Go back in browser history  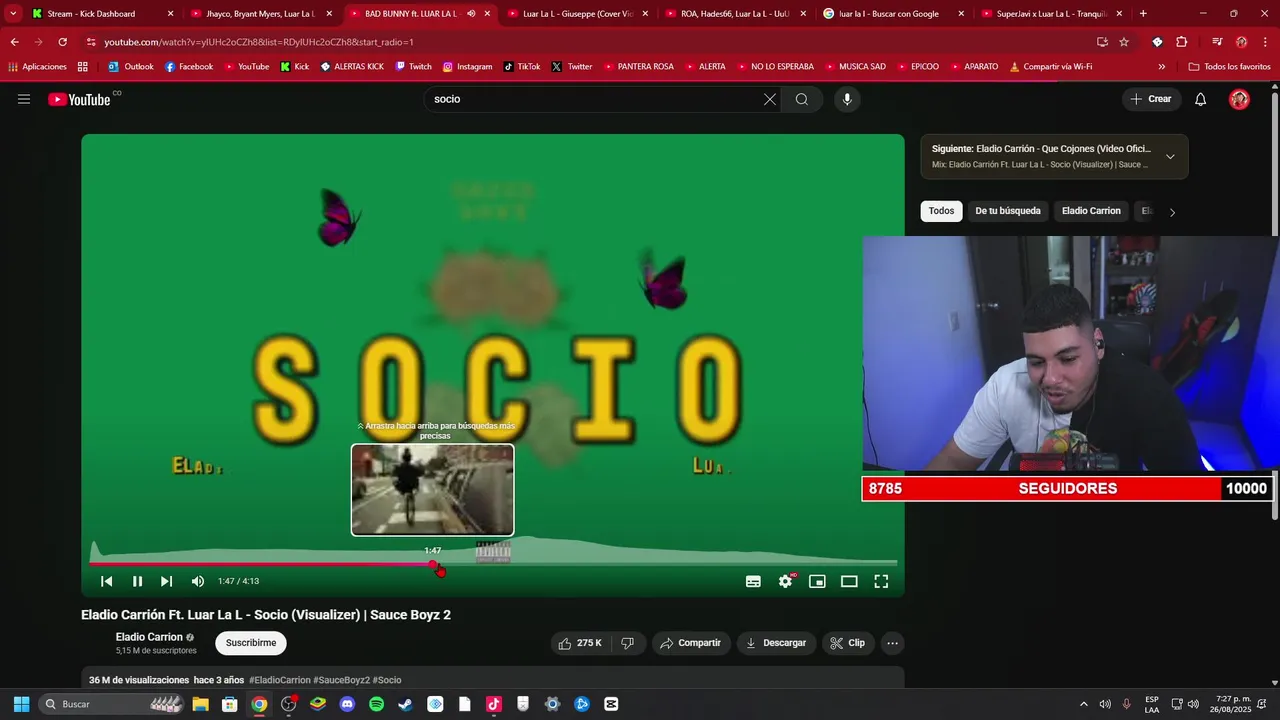point(14,42)
